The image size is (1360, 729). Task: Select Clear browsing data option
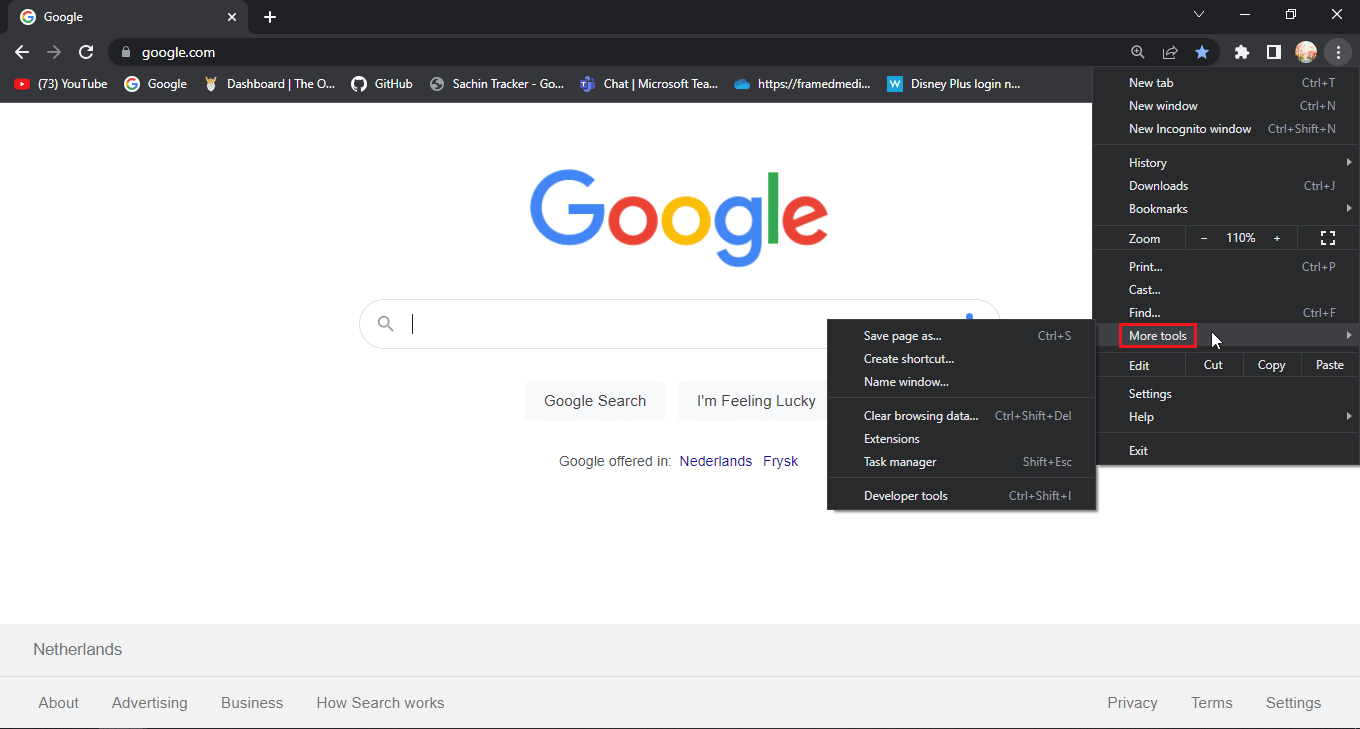pyautogui.click(x=920, y=416)
